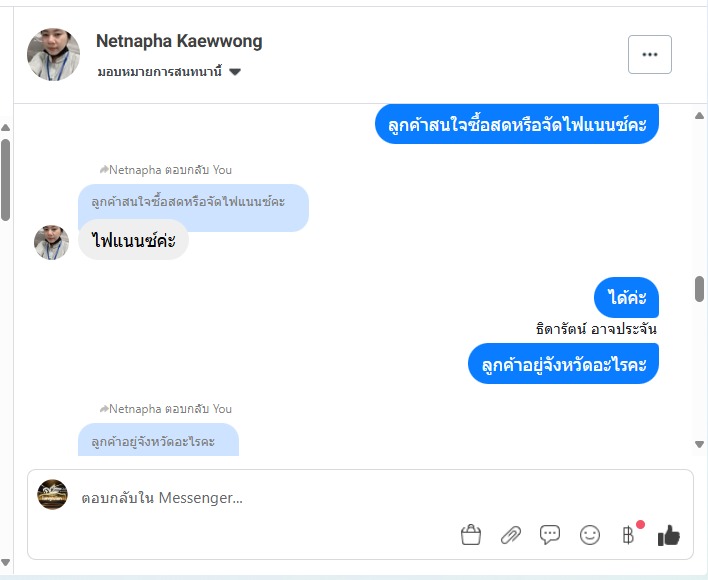Type in the ตอบกลับใน Messenger reply field
This screenshot has height=580, width=708.
(x=300, y=498)
